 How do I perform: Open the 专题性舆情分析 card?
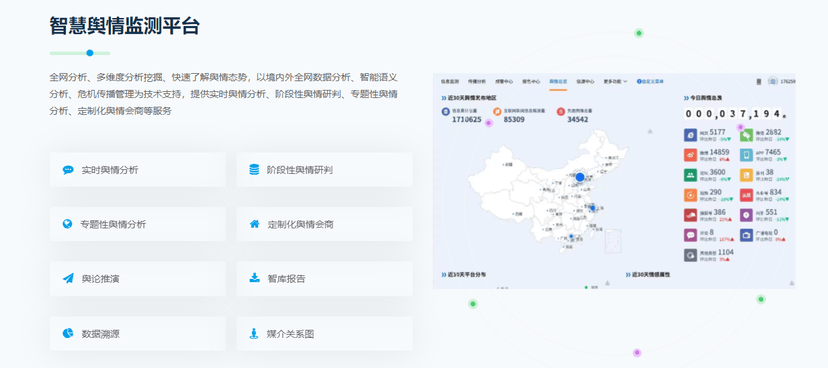(x=138, y=224)
